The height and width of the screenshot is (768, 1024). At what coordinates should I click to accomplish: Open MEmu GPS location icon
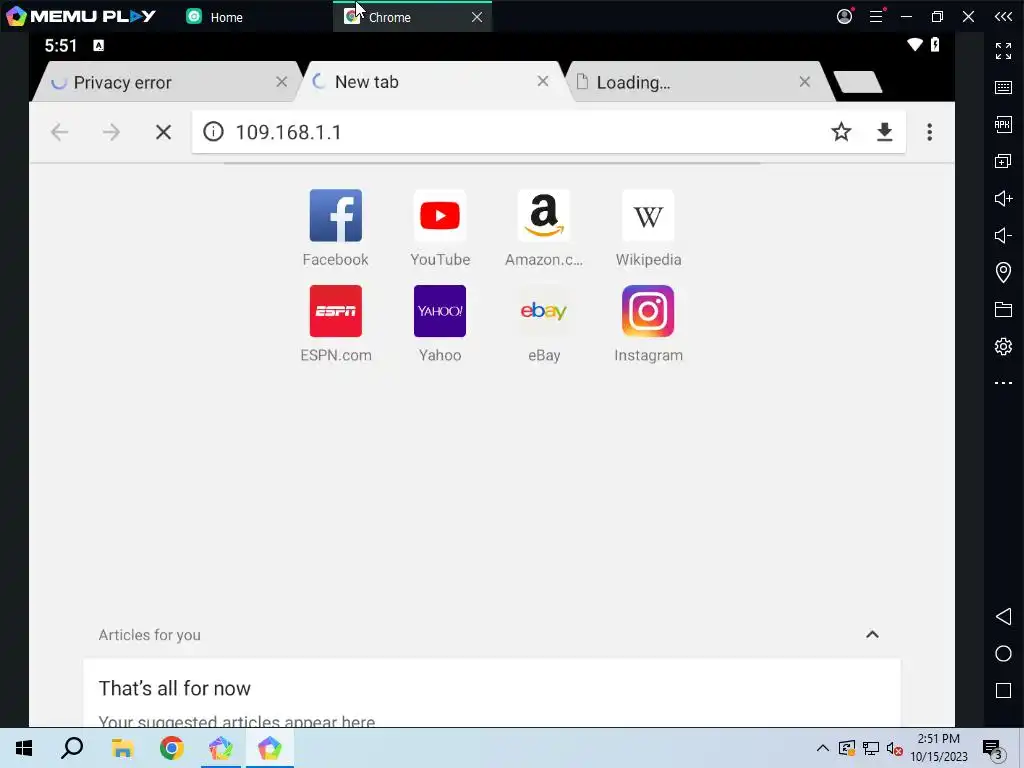(x=1003, y=272)
